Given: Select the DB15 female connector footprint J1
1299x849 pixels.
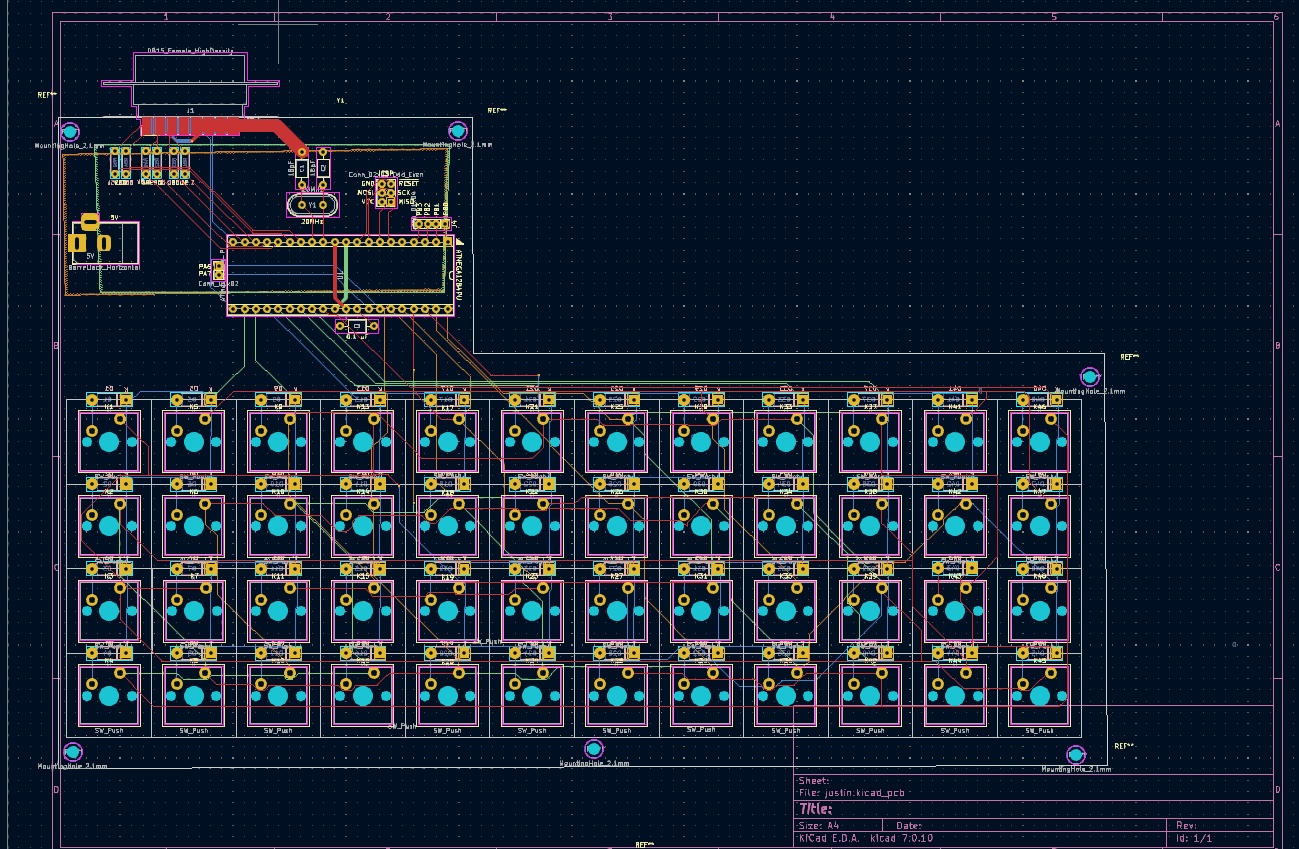Looking at the screenshot, I should click(190, 95).
